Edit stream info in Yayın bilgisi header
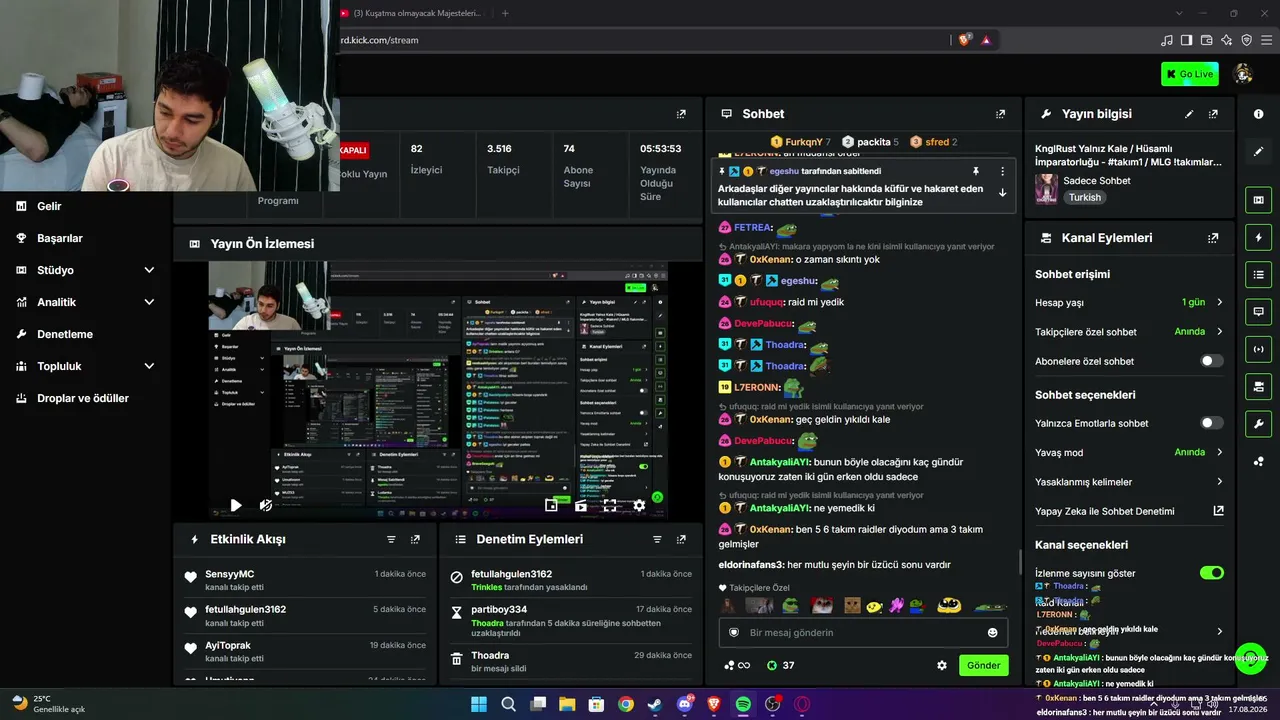The height and width of the screenshot is (720, 1280). tap(1189, 114)
